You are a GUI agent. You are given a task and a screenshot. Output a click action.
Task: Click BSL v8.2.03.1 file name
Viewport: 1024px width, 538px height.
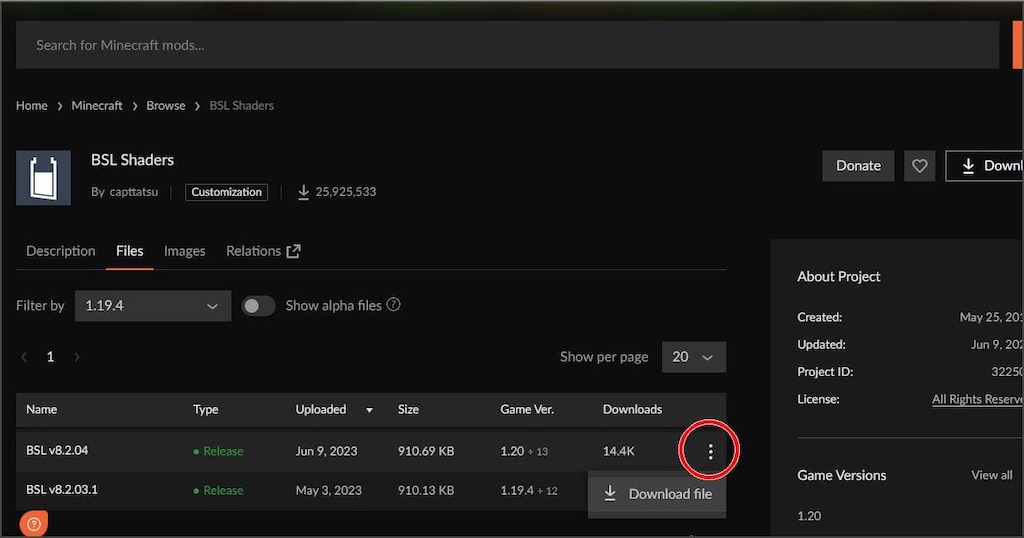tap(62, 490)
